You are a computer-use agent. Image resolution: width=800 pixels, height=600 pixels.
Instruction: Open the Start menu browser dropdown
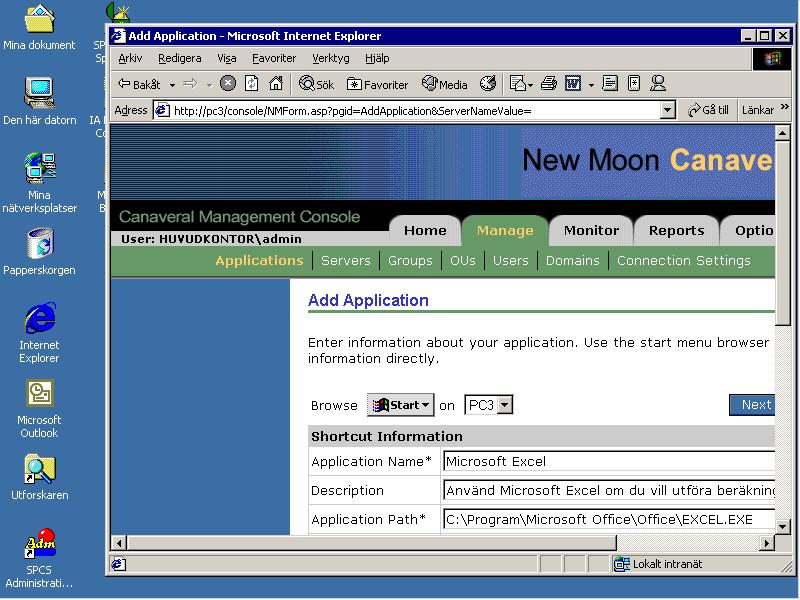pyautogui.click(x=401, y=405)
